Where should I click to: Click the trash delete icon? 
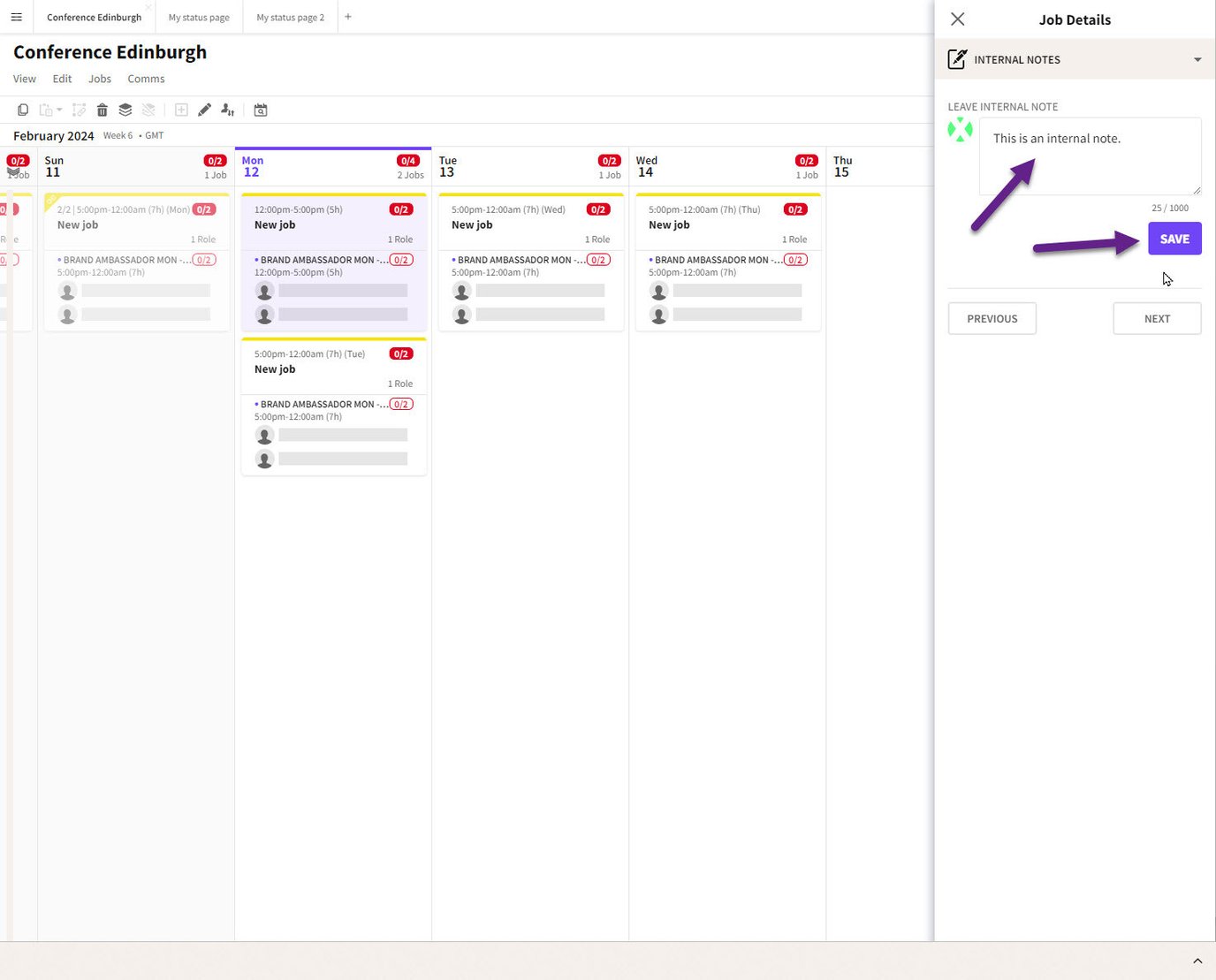tap(102, 110)
